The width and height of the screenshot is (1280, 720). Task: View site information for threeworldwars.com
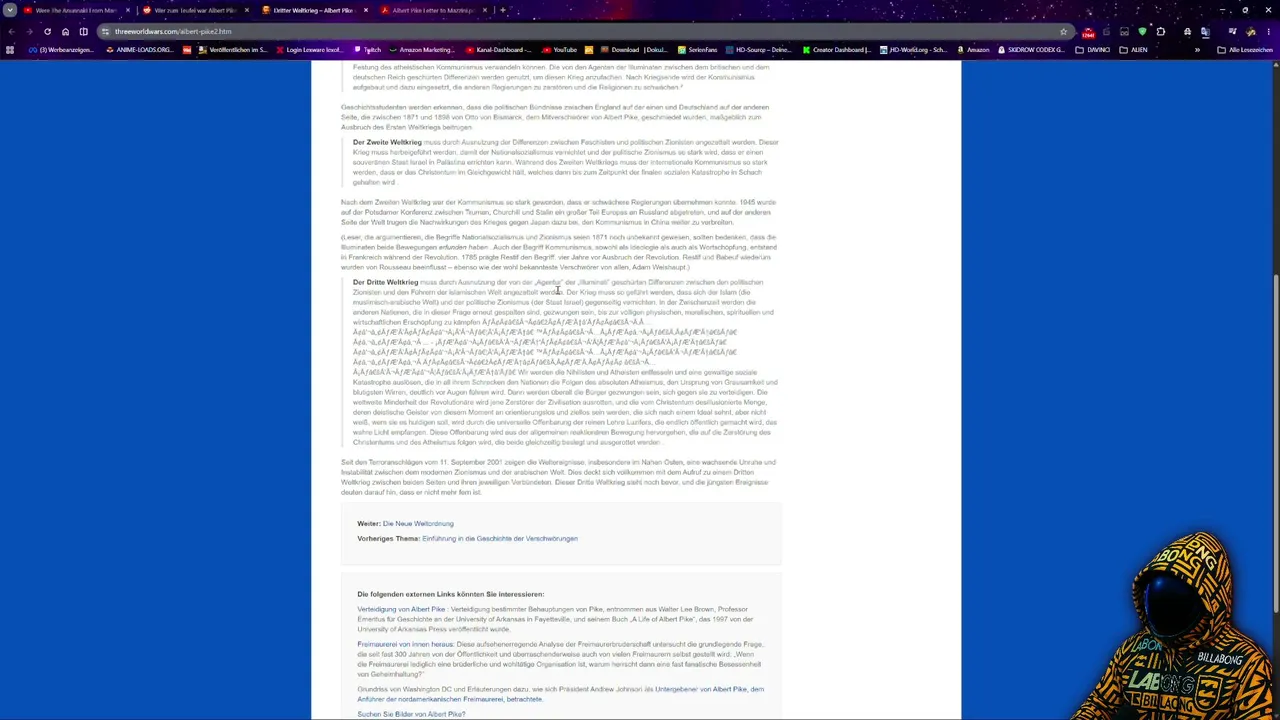click(105, 31)
